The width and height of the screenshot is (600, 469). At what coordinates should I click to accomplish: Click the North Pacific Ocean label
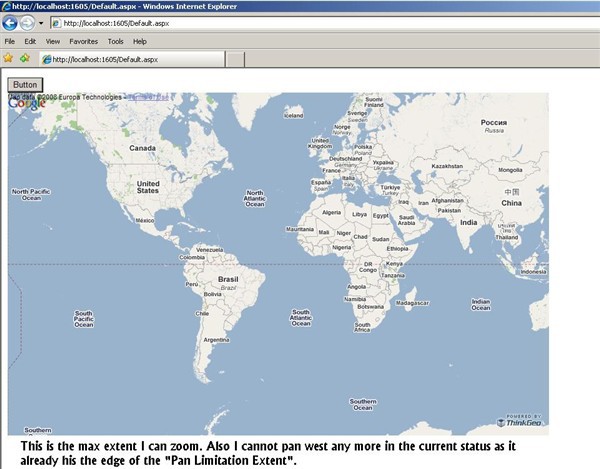coord(31,195)
